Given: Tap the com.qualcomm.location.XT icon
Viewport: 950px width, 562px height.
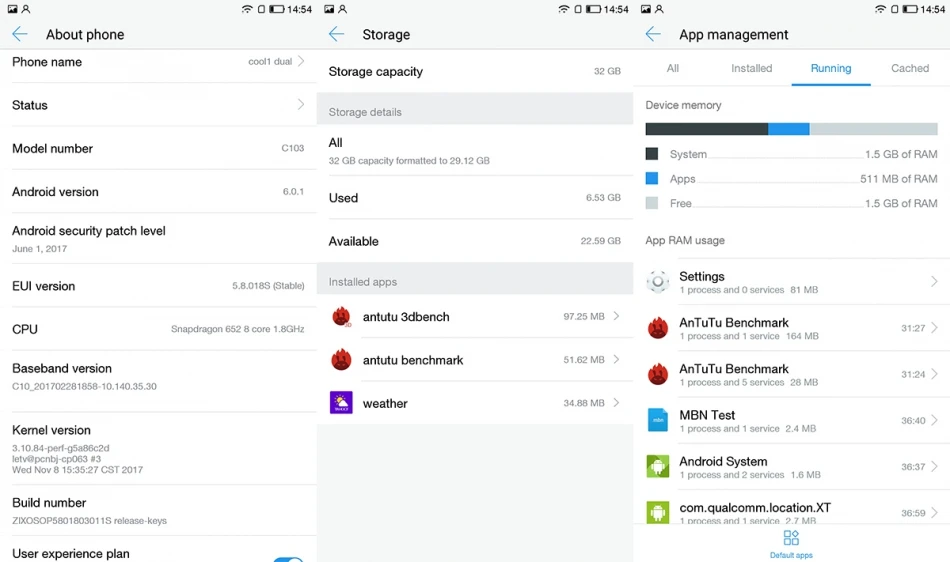Looking at the screenshot, I should [658, 512].
